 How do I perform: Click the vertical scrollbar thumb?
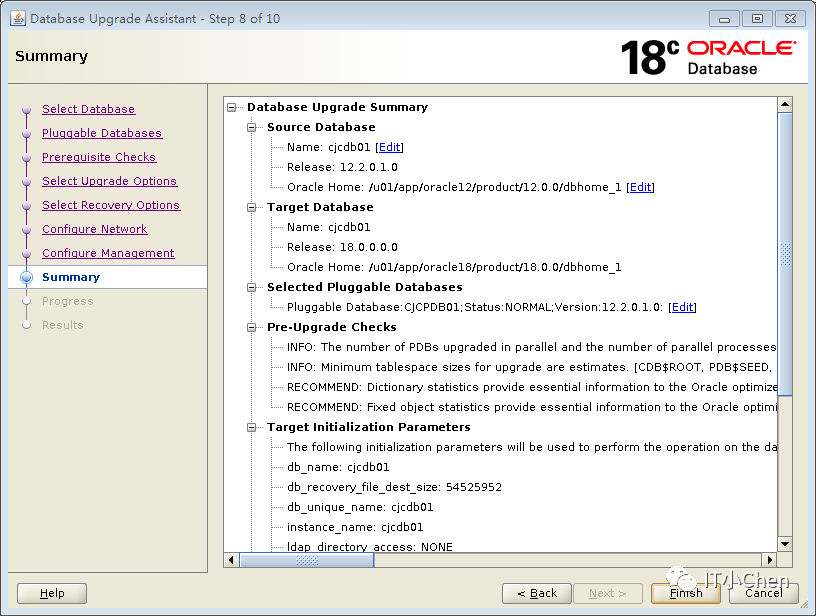[785, 254]
